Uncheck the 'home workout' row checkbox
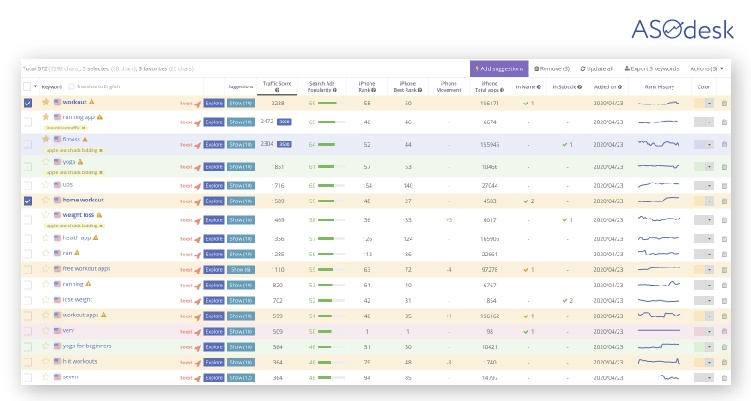The width and height of the screenshot is (751, 401). (x=27, y=201)
